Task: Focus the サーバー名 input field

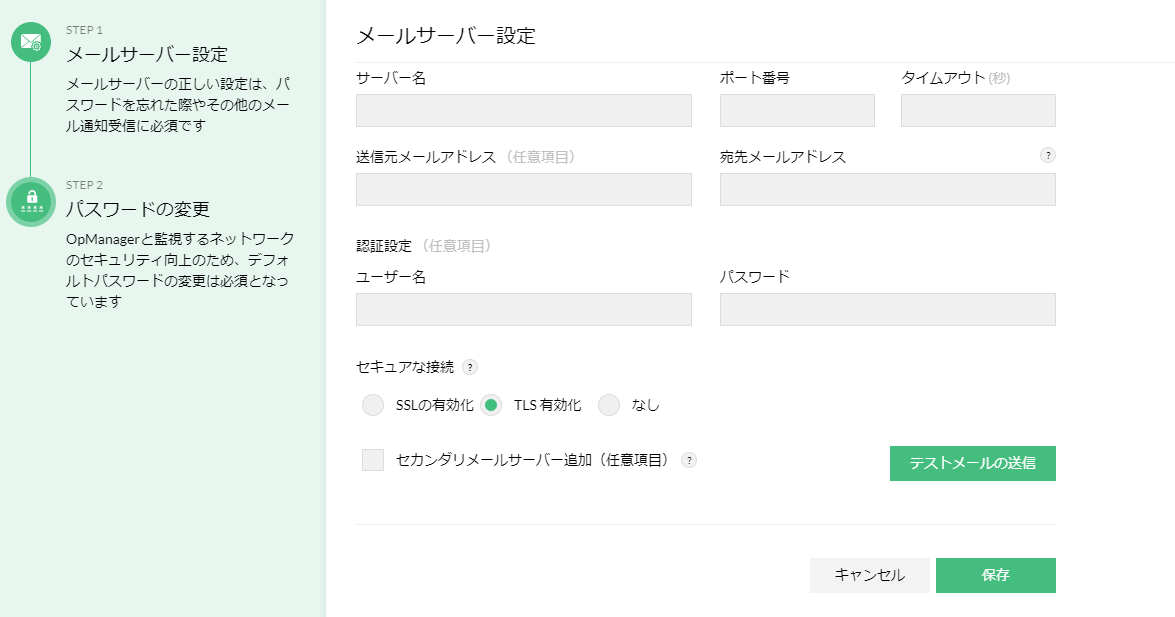Action: tap(523, 111)
